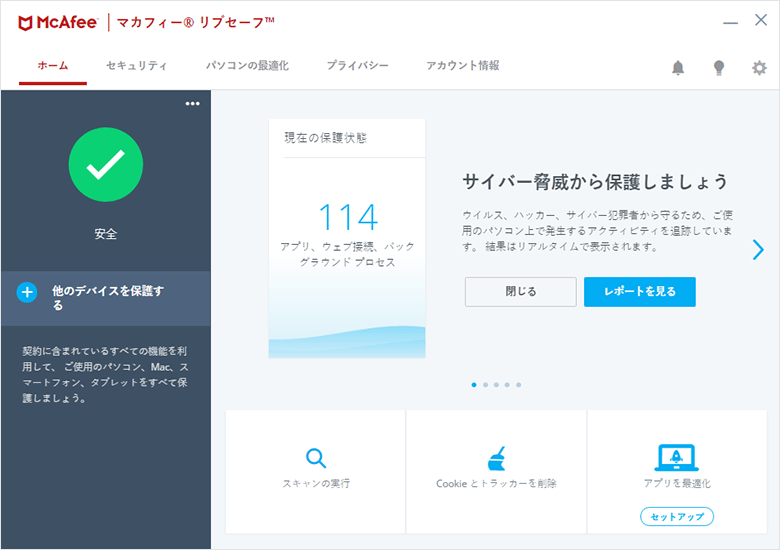Click the green checkmark status icon
780x550 pixels.
[105, 165]
